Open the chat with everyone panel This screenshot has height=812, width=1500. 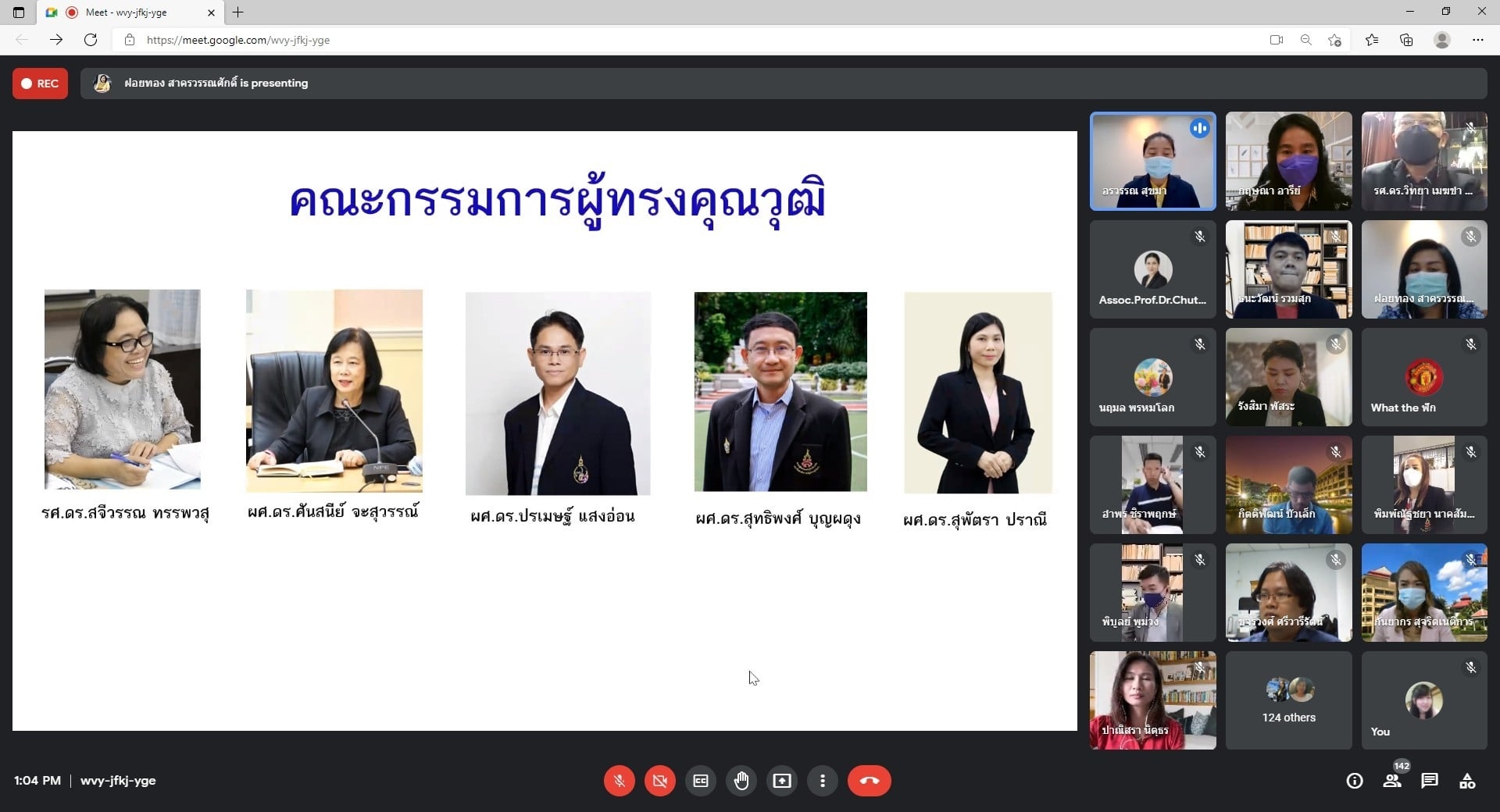(1430, 781)
